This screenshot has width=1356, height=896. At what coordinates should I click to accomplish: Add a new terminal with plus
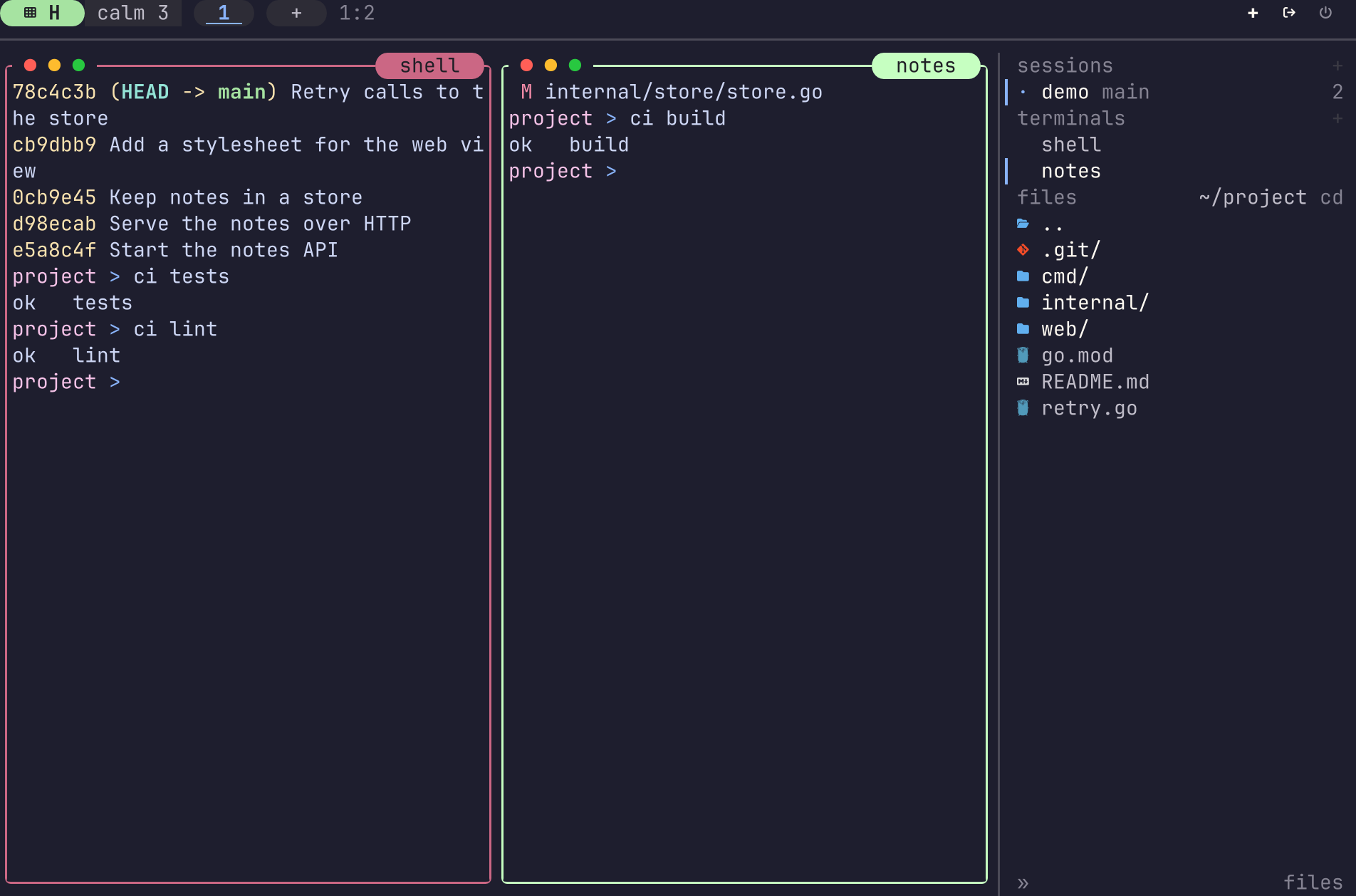(x=1337, y=118)
